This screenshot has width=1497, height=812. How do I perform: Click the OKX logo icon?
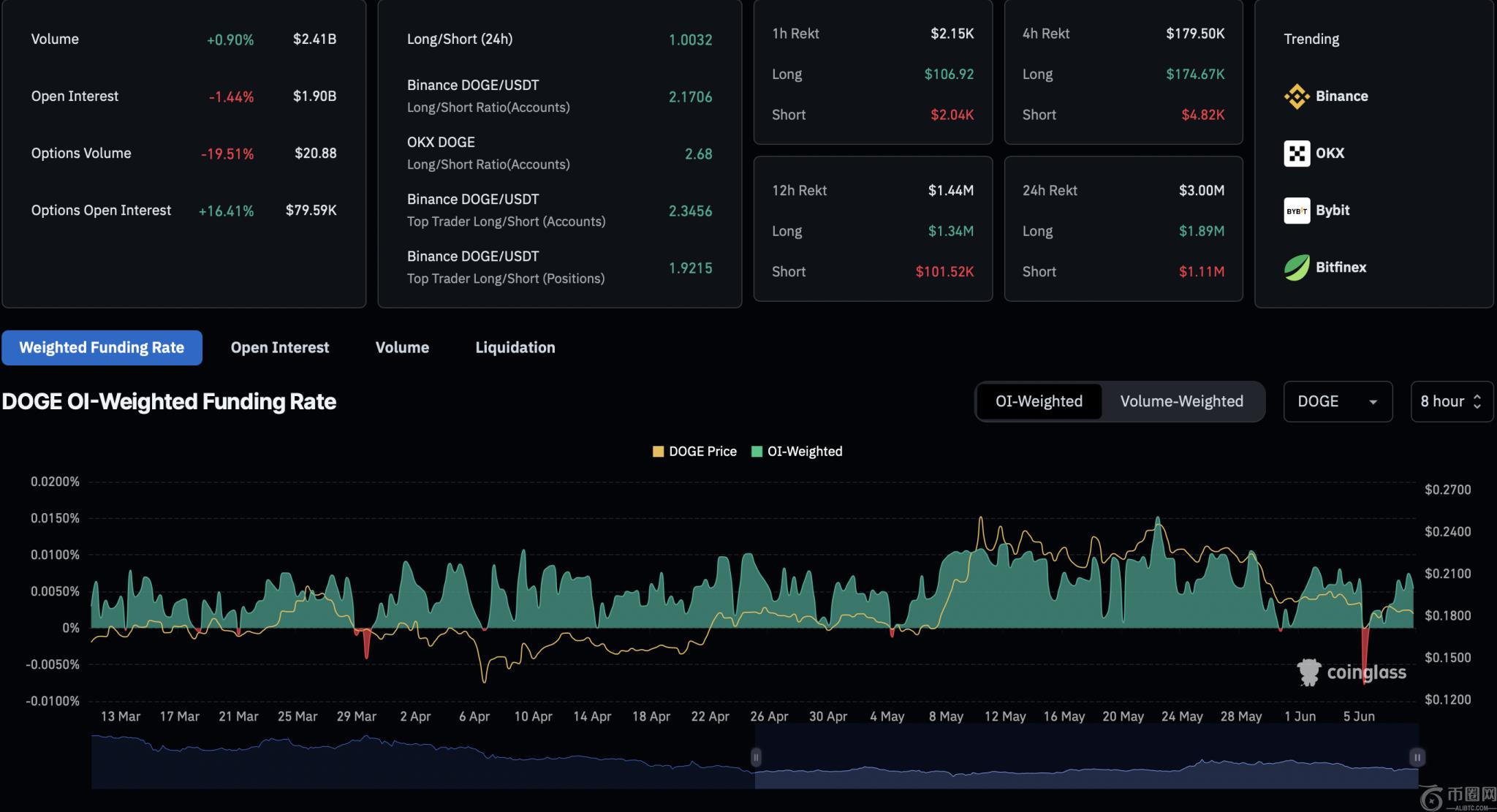[x=1297, y=153]
